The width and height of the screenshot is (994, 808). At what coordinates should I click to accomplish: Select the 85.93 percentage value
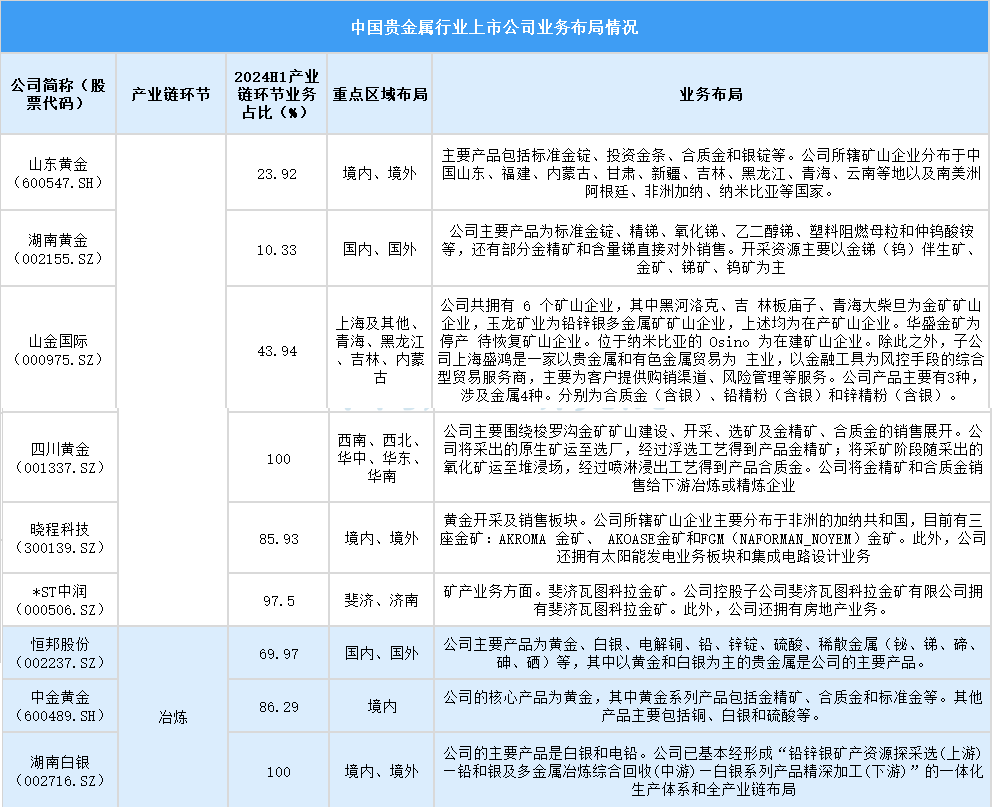point(278,539)
